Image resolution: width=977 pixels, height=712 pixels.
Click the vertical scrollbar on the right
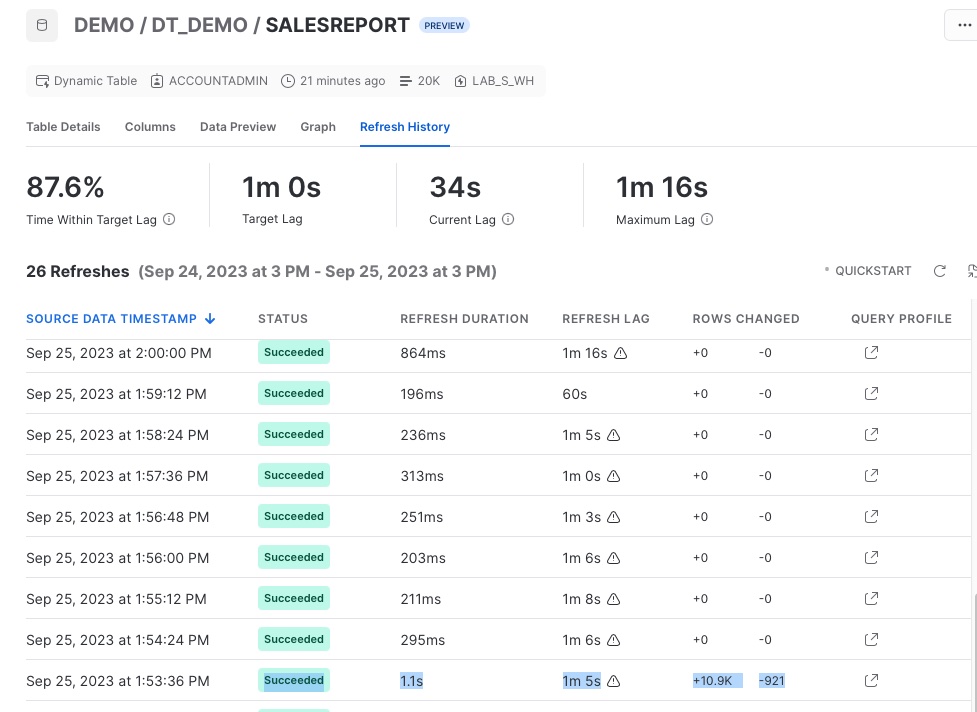[x=973, y=650]
